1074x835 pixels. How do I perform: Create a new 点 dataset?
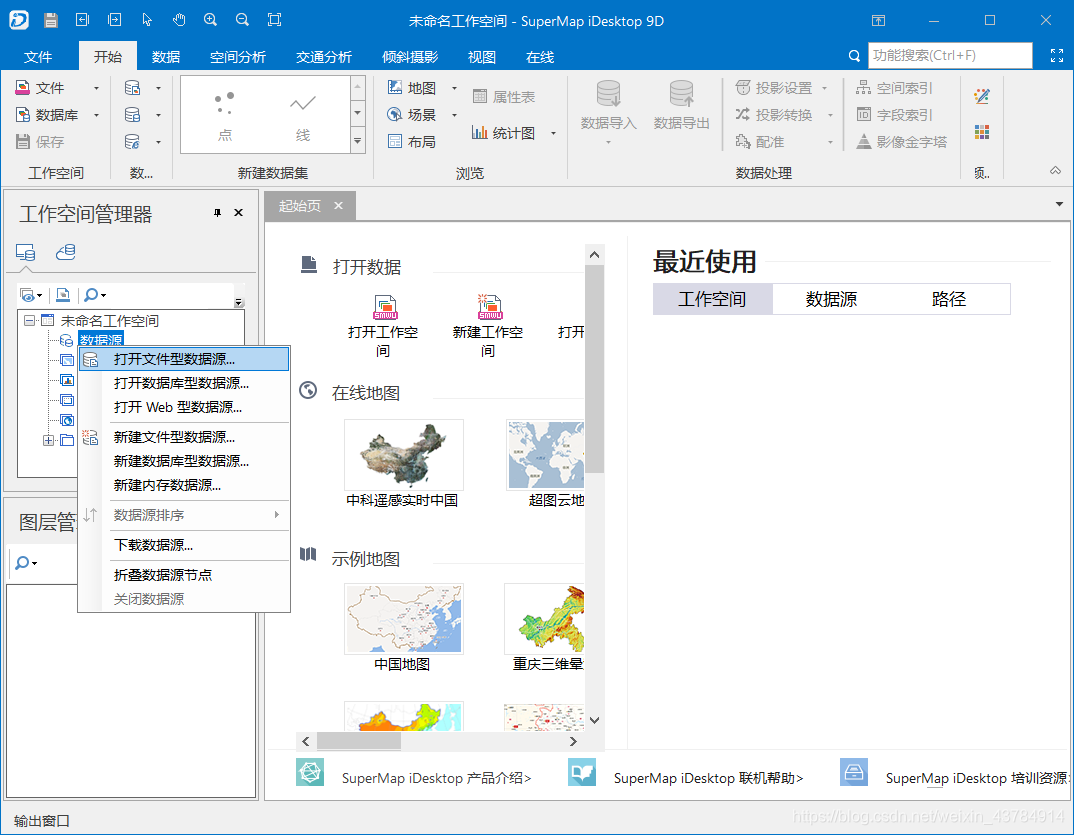tap(225, 115)
